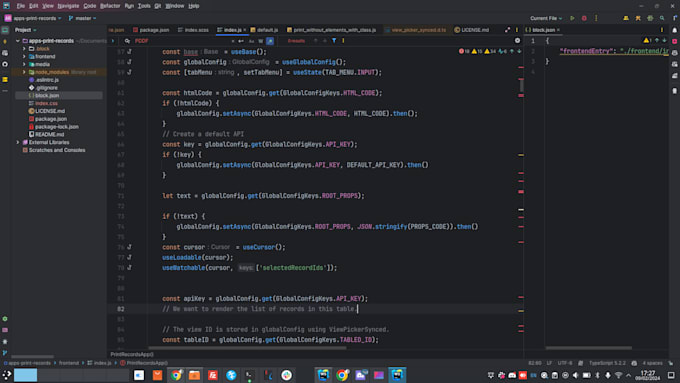This screenshot has height=383, width=680.
Task: Click the frontend breadcrumb in navigation bar
Action: click(x=69, y=363)
